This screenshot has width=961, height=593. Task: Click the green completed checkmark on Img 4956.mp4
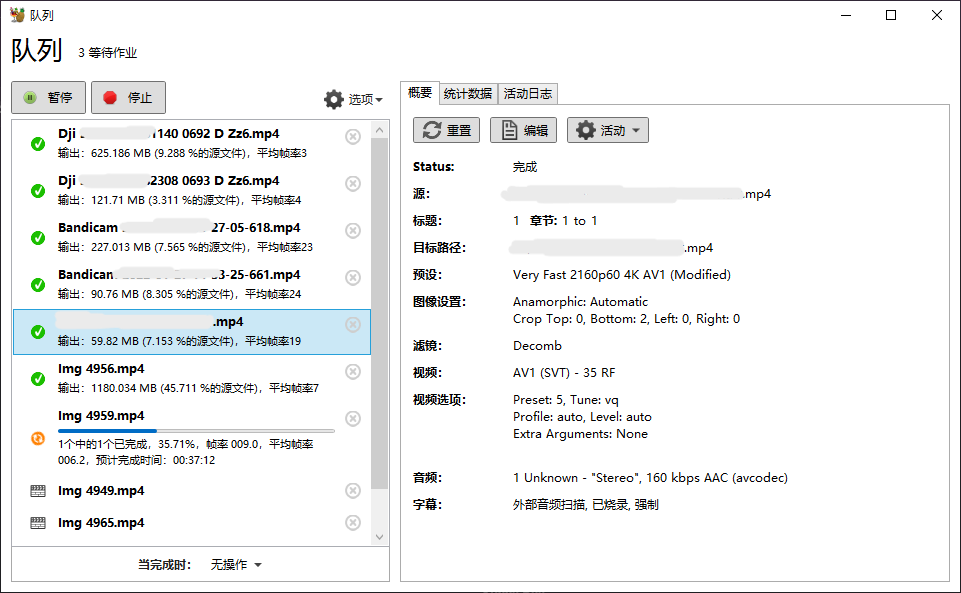pyautogui.click(x=38, y=379)
